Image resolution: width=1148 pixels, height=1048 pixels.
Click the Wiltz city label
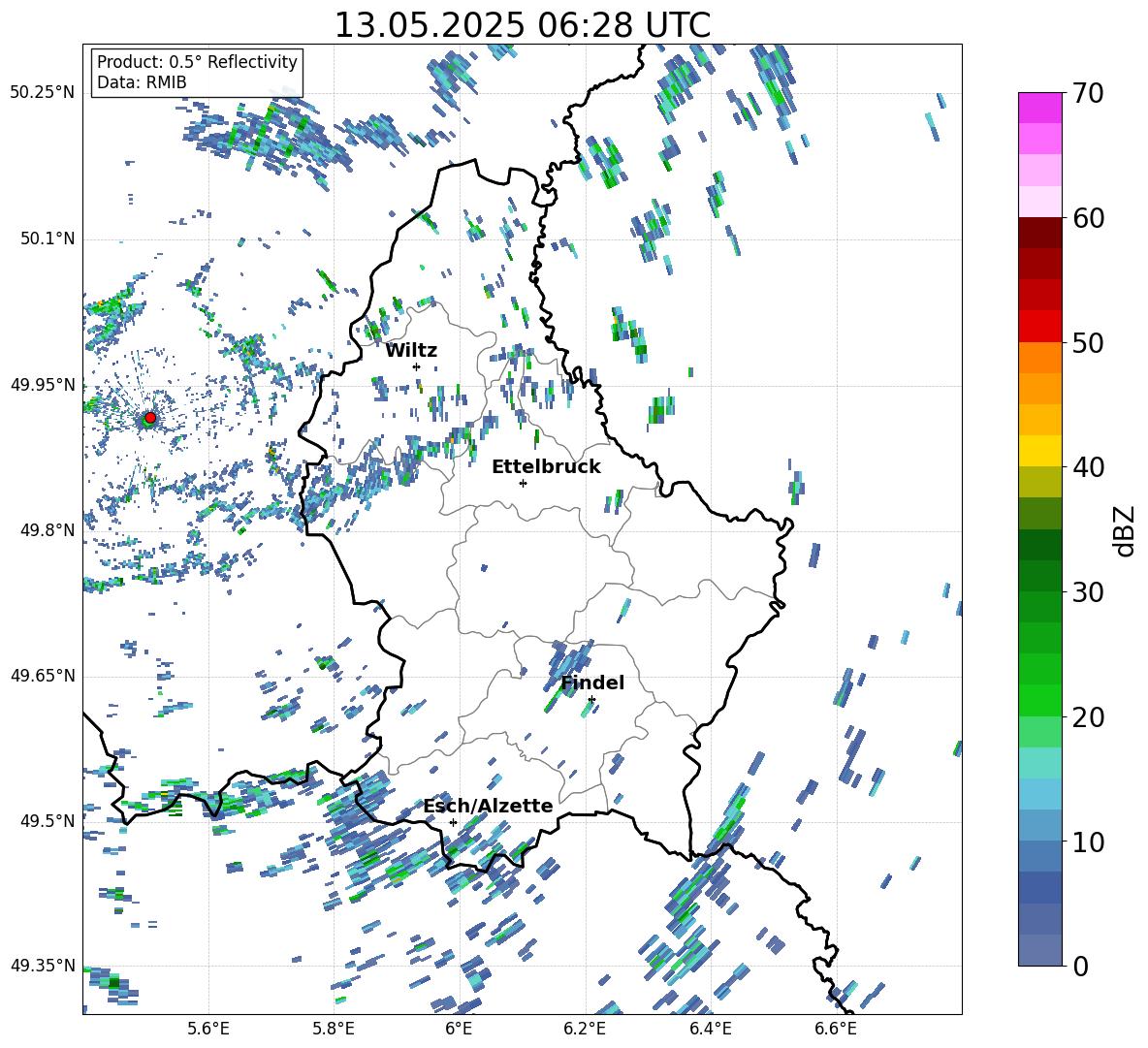point(411,351)
